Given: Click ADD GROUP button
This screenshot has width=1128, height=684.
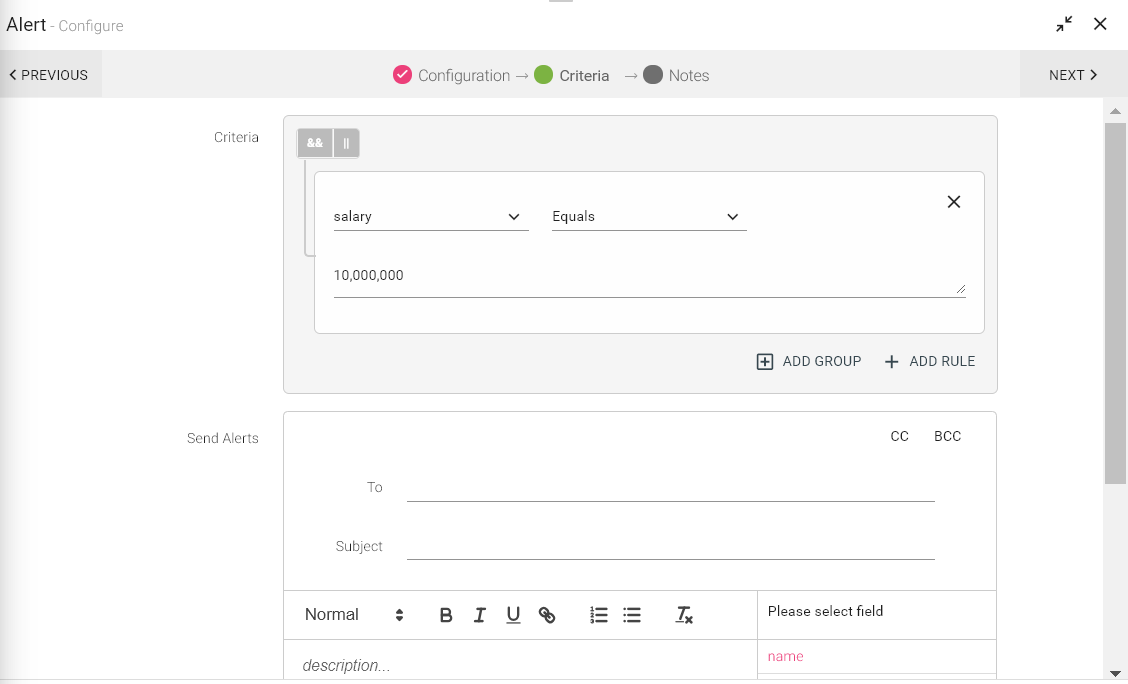Looking at the screenshot, I should click(808, 361).
